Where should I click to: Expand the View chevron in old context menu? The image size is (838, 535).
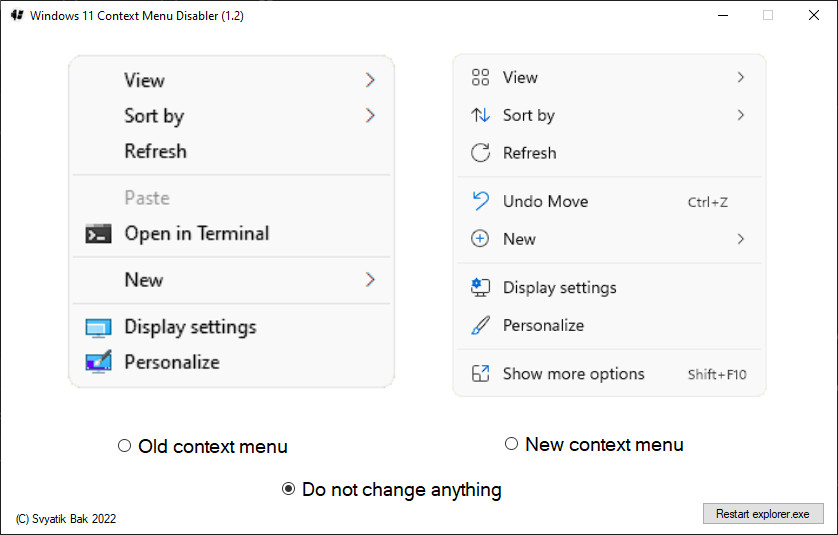370,80
